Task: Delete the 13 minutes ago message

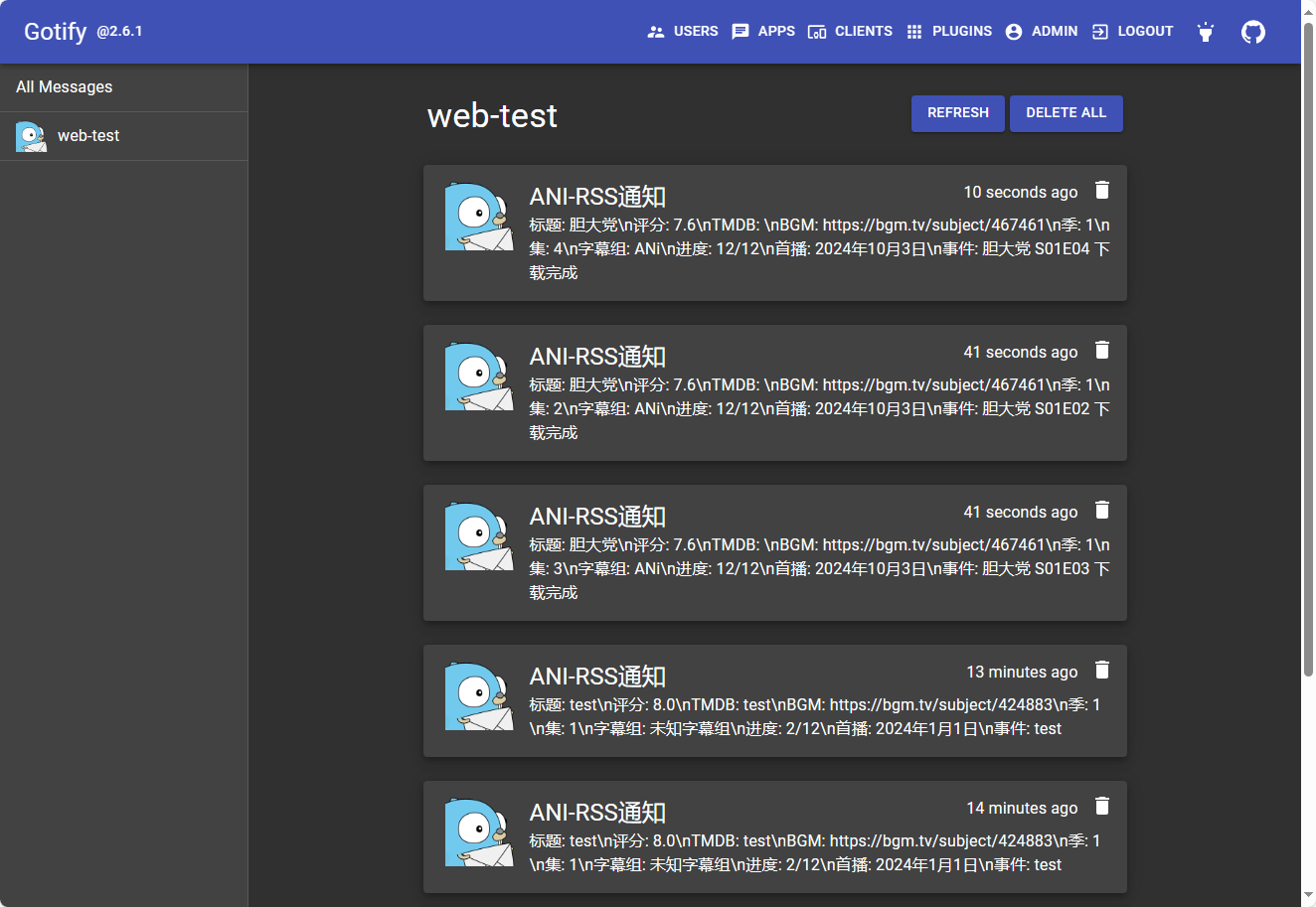Action: pyautogui.click(x=1101, y=670)
